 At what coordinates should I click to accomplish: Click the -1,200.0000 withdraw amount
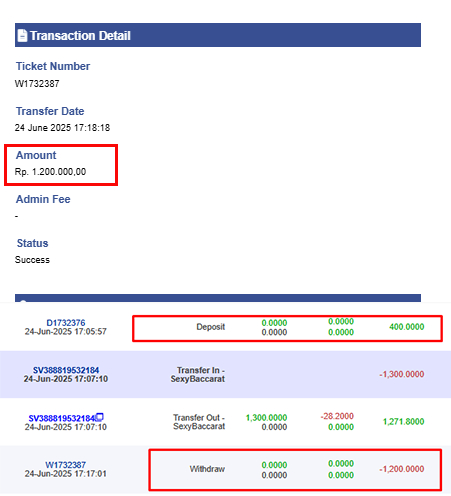point(402,469)
